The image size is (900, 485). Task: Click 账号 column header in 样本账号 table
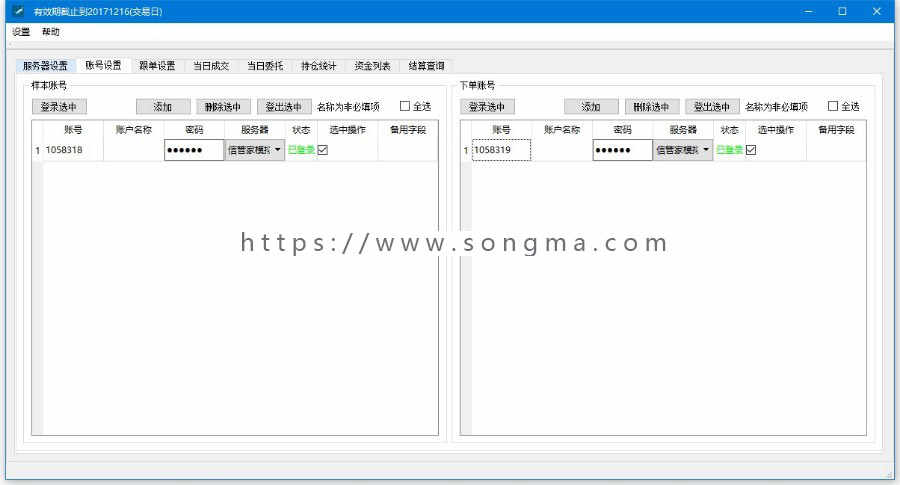click(x=73, y=130)
